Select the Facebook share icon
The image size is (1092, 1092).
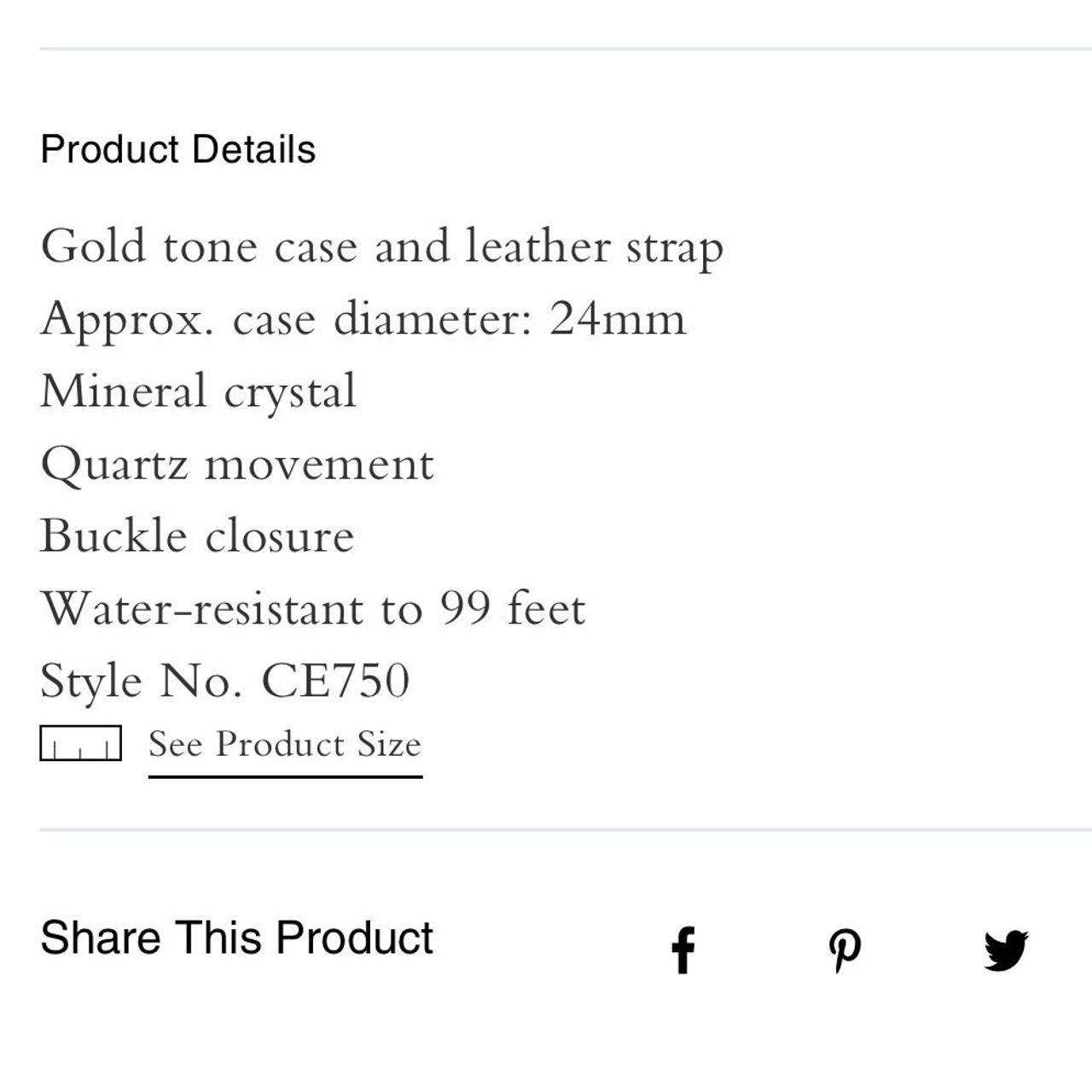coord(683,948)
